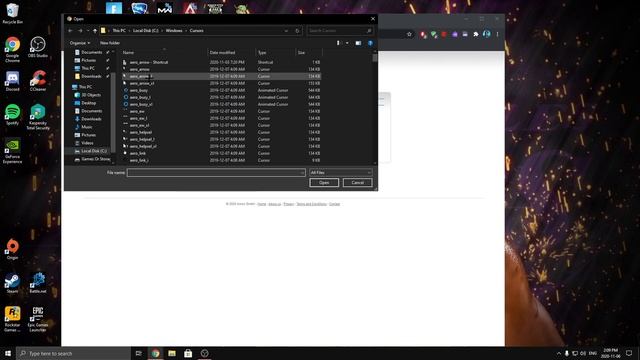Select the aero_busy file row
Image resolution: width=640 pixels, height=360 pixels.
pyautogui.click(x=221, y=90)
